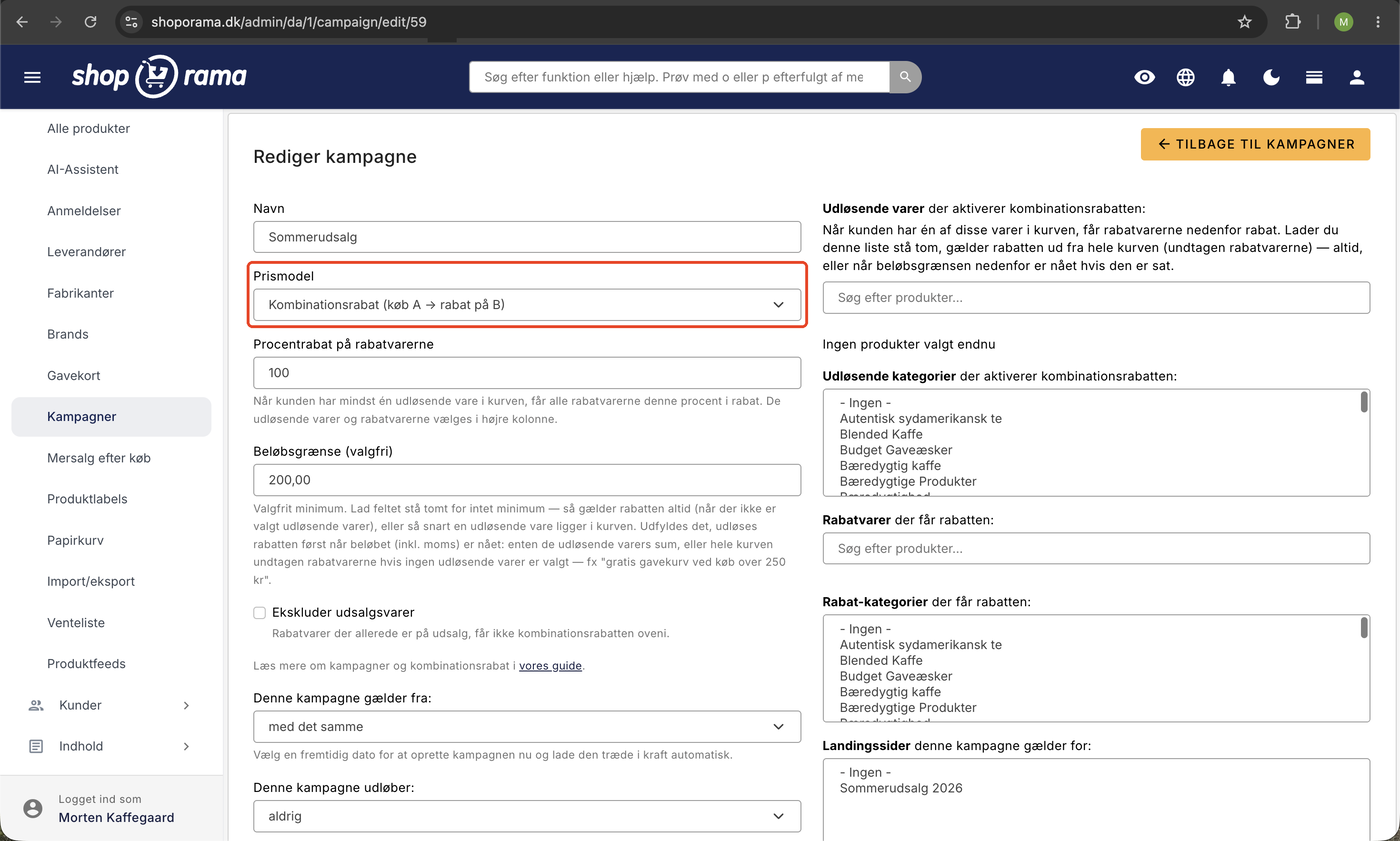This screenshot has width=1400, height=841.
Task: Open the globe language icon
Action: pyautogui.click(x=1186, y=77)
